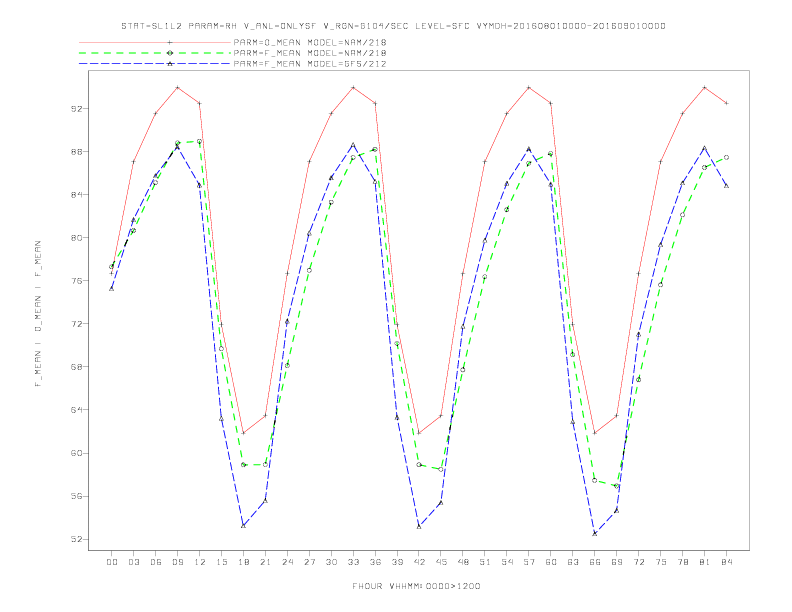The width and height of the screenshot is (792, 612).
Task: Click the 51 forecast hour tick label
Action: point(485,562)
